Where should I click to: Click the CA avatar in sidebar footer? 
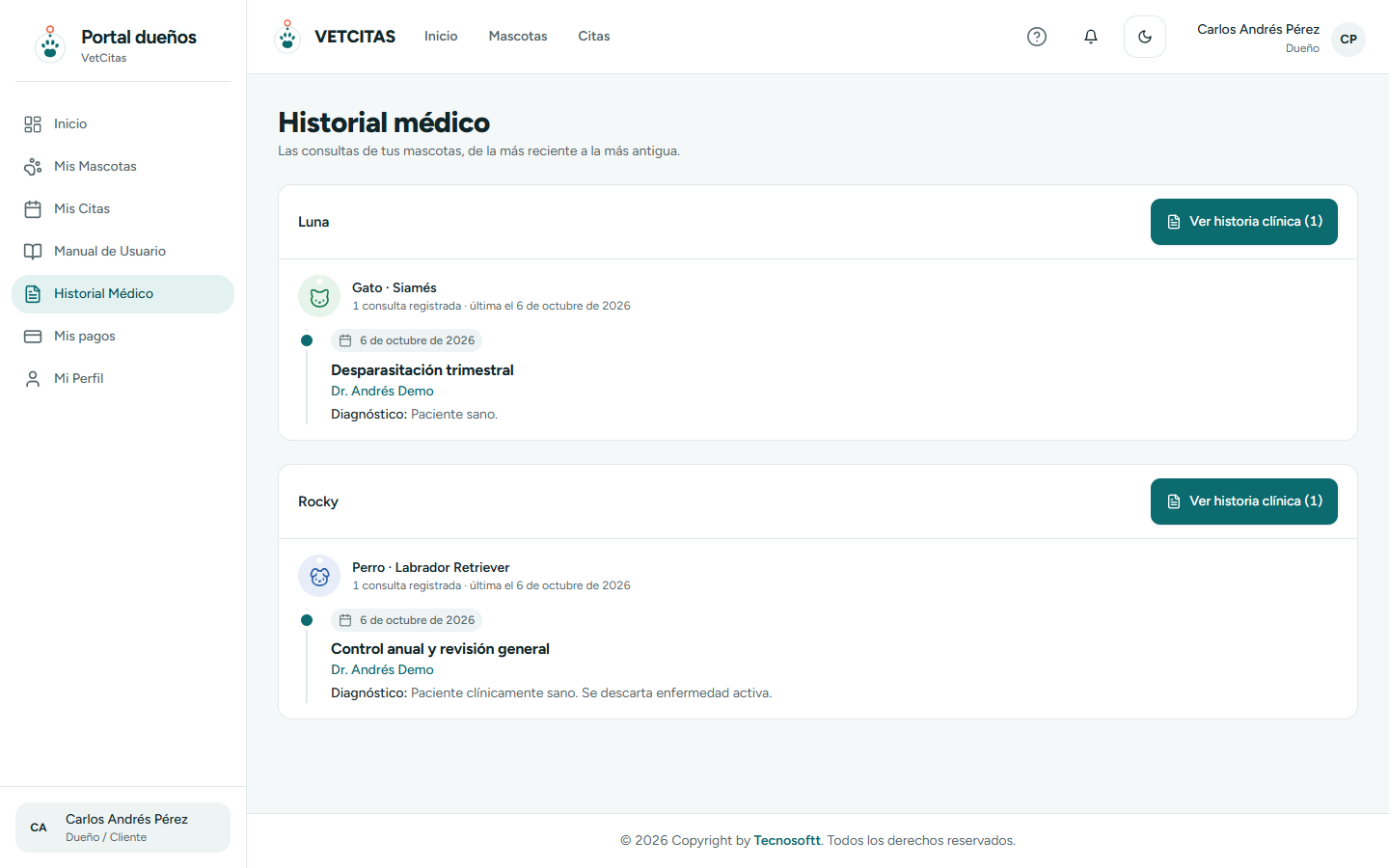pos(39,827)
